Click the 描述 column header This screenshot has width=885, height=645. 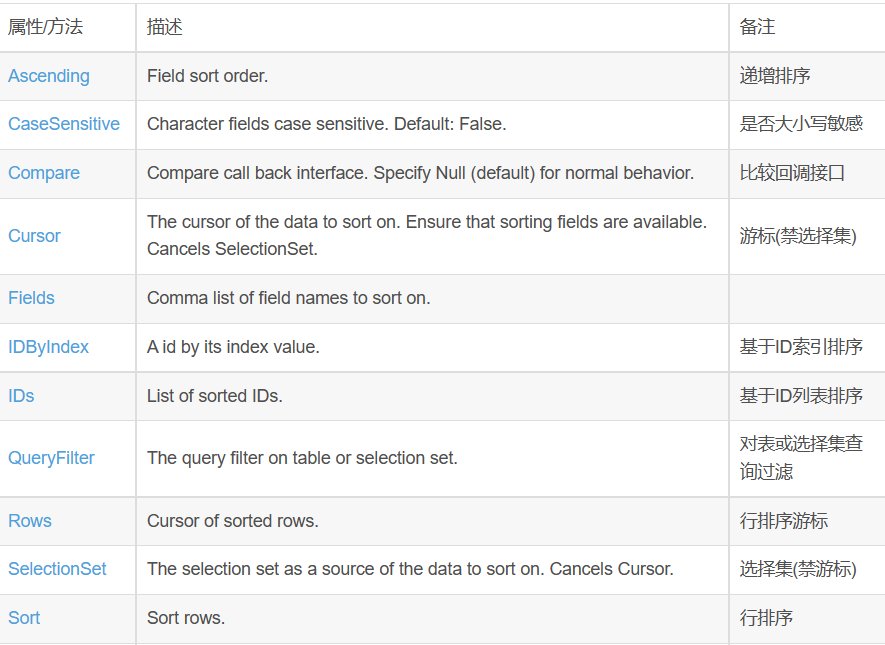pyautogui.click(x=165, y=27)
